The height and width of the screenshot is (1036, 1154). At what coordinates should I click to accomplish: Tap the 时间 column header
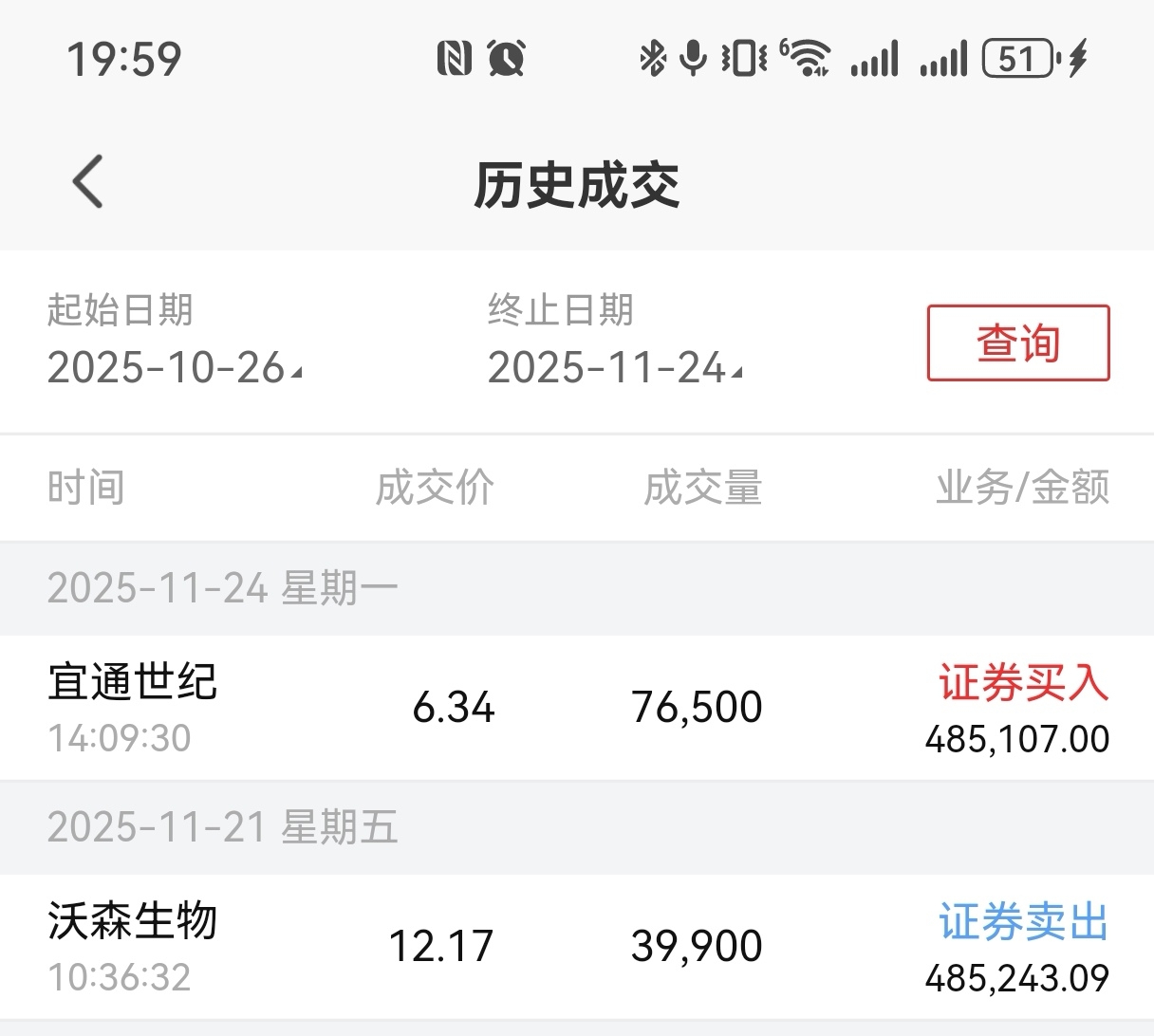tap(86, 488)
